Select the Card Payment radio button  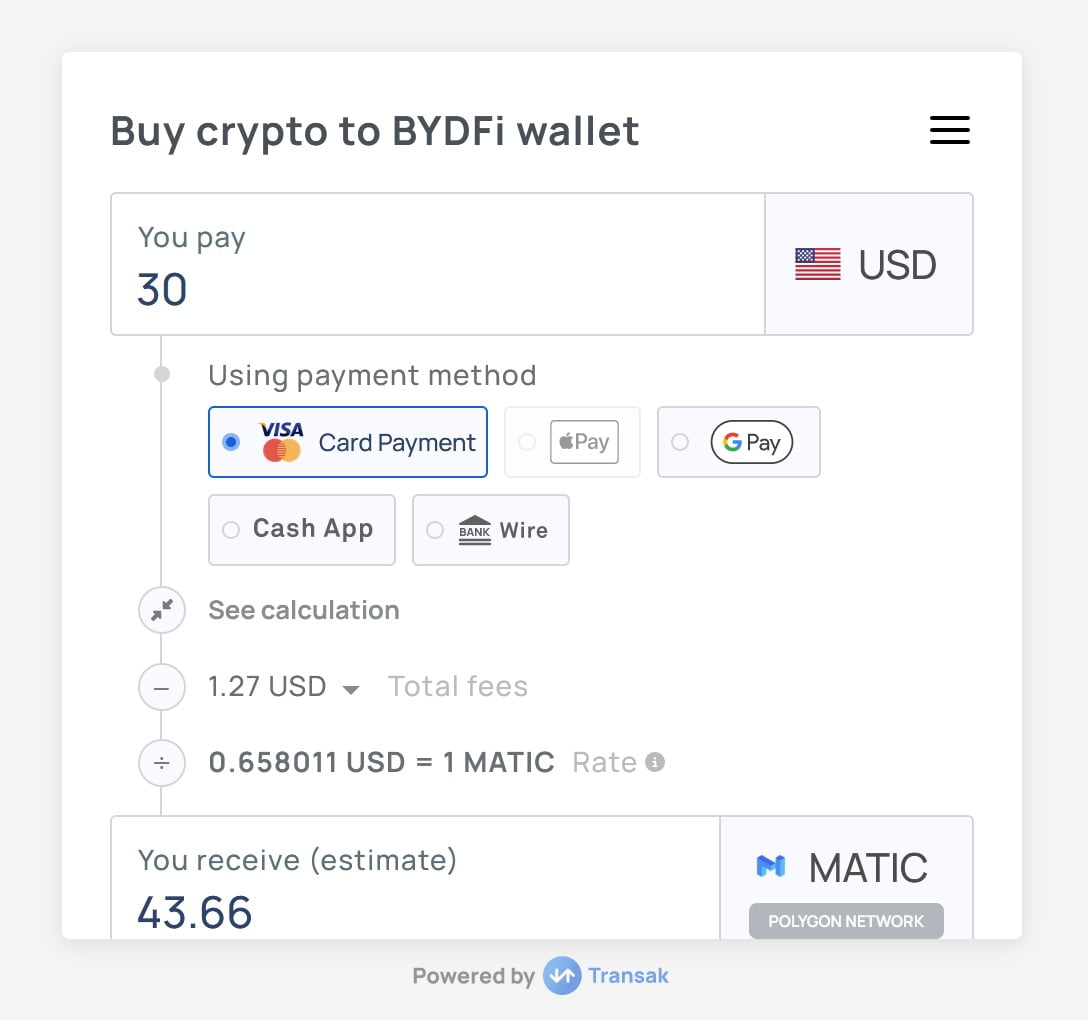pyautogui.click(x=231, y=441)
